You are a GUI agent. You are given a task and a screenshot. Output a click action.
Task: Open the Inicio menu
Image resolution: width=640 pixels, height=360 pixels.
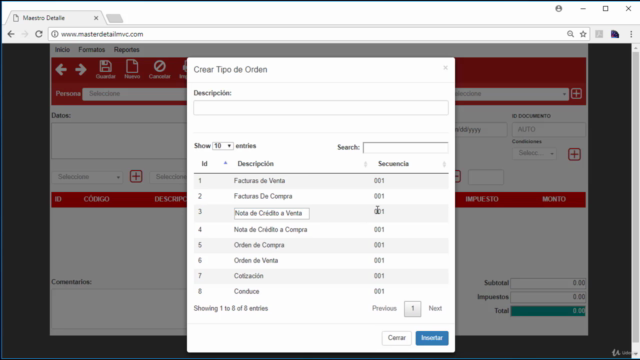pyautogui.click(x=62, y=50)
